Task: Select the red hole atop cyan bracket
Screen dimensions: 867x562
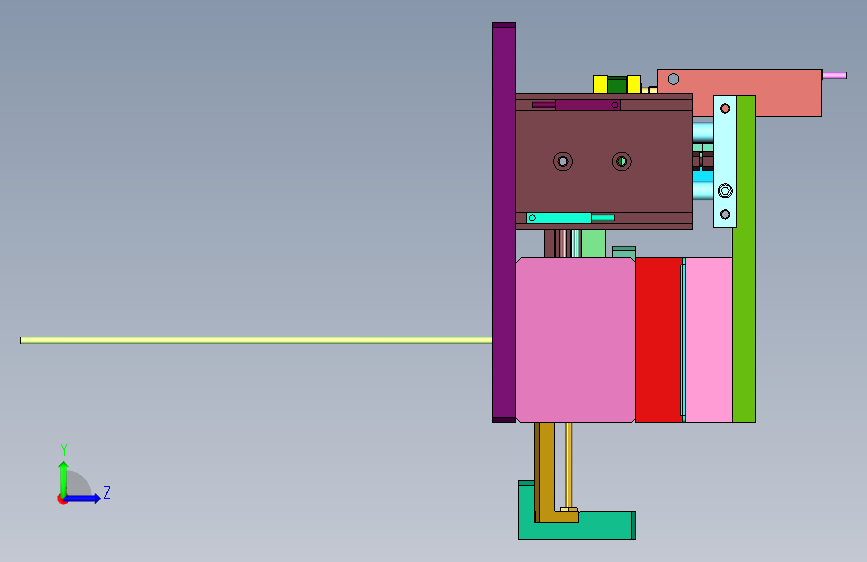Action: point(725,108)
